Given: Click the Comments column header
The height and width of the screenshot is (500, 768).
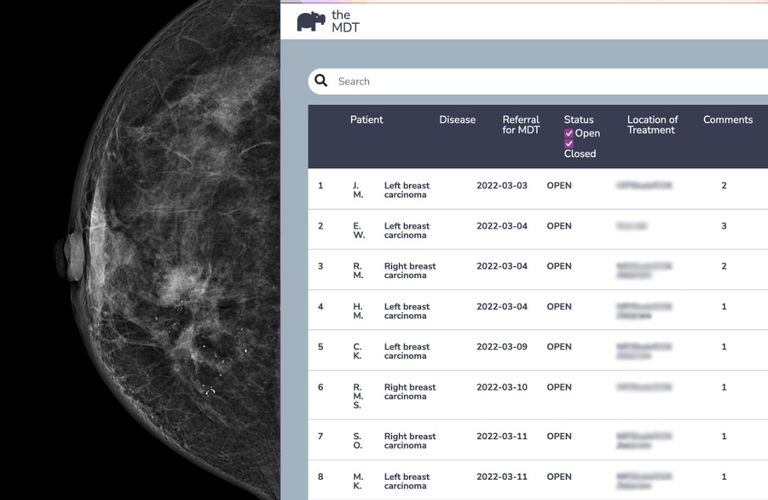Looking at the screenshot, I should click(728, 119).
